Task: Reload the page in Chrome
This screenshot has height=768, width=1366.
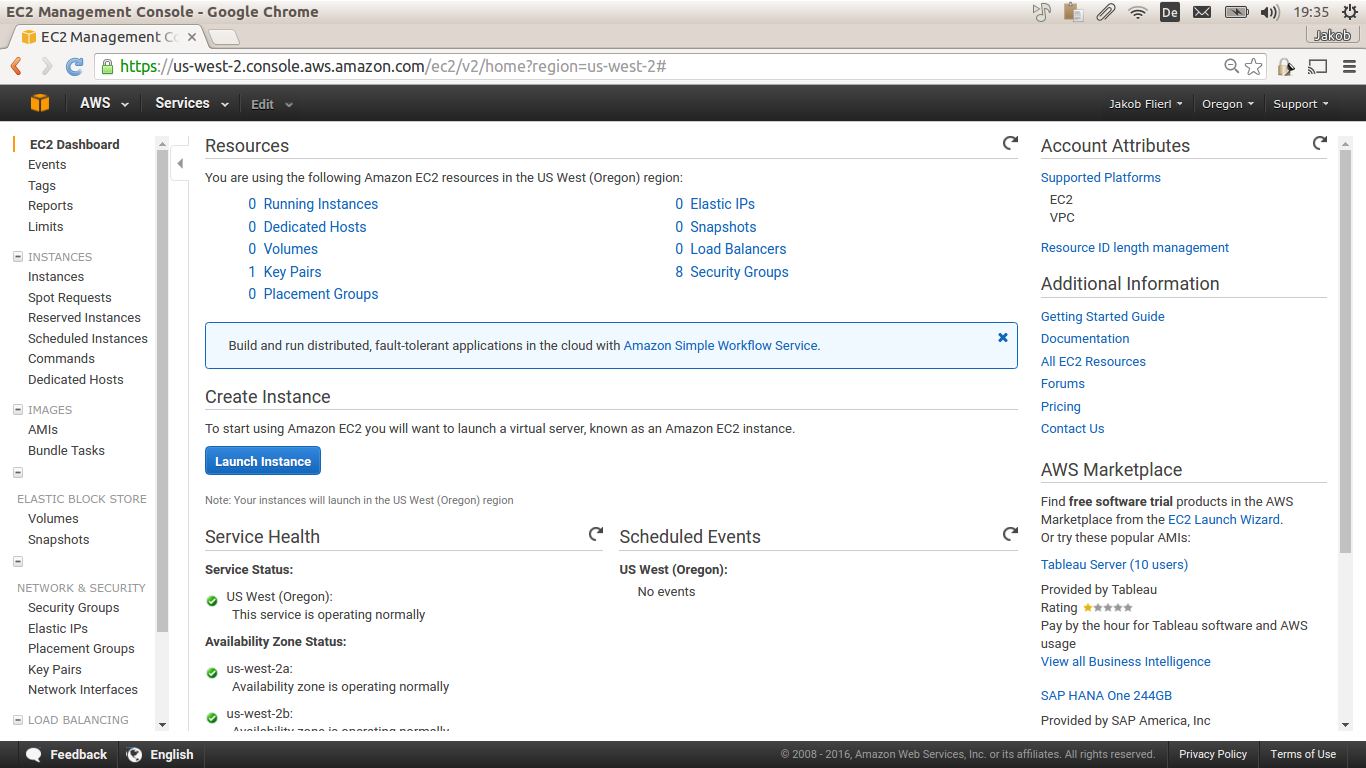Action: coord(74,66)
